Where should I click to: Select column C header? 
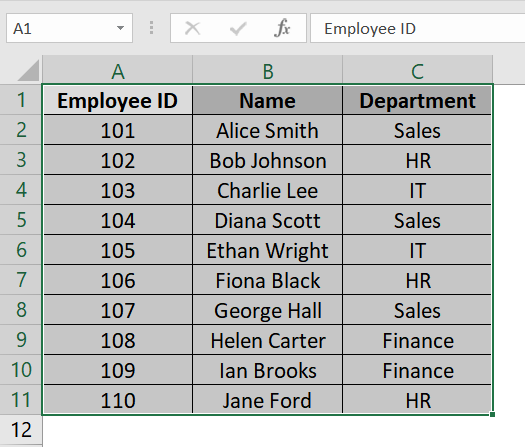click(x=418, y=70)
